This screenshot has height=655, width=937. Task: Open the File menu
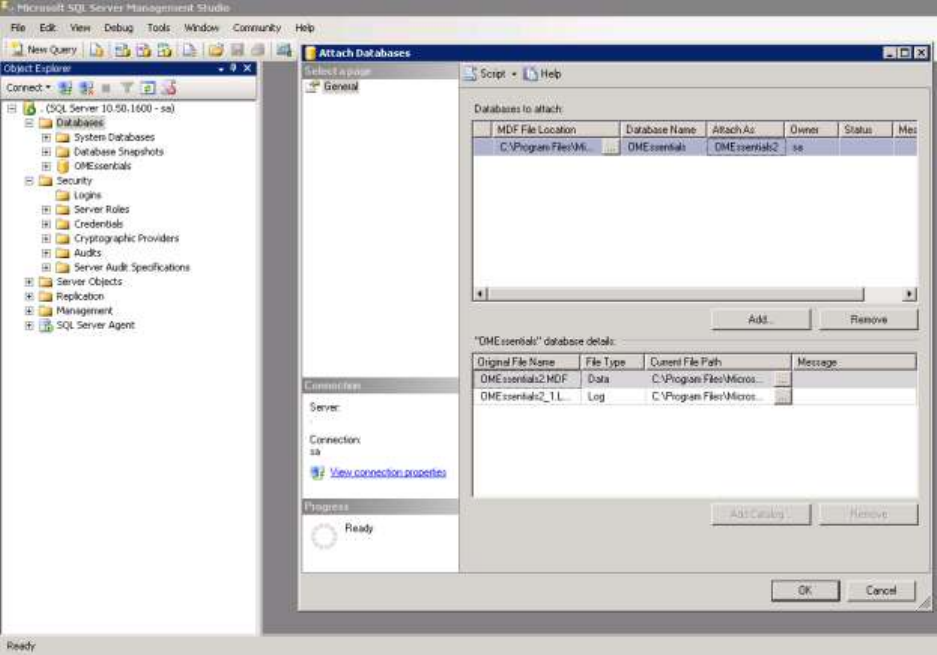coord(18,28)
